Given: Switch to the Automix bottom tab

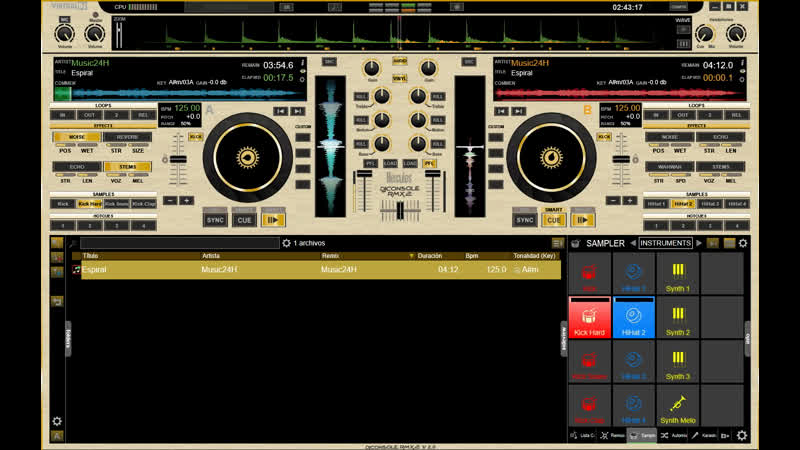Looking at the screenshot, I should point(673,435).
